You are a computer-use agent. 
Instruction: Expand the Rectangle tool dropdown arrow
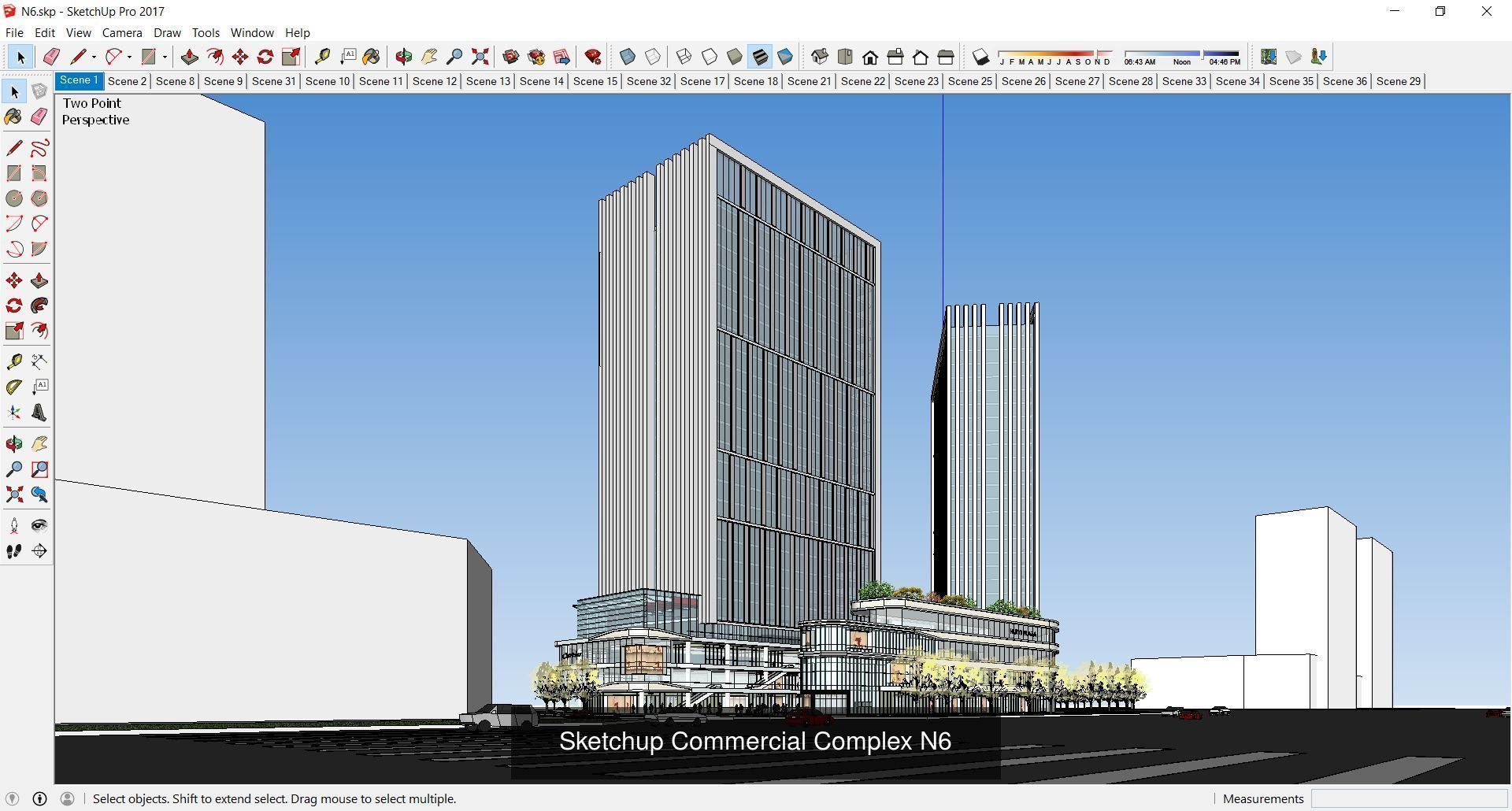click(x=165, y=57)
